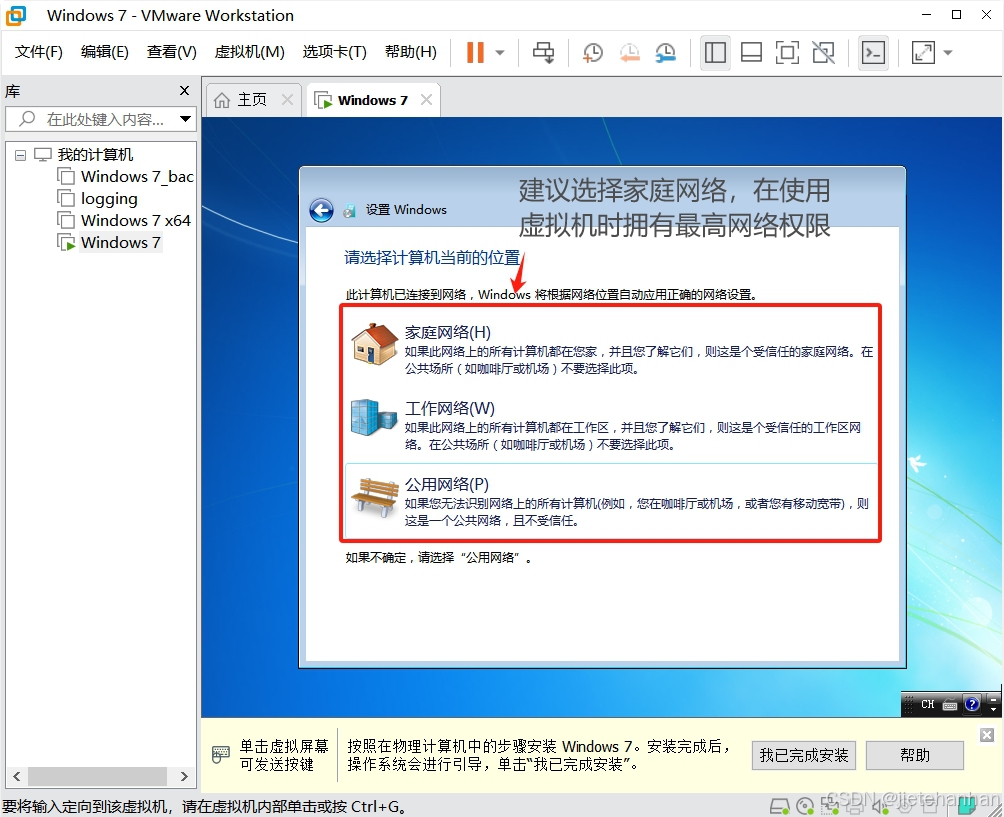Open the 帮助(H) menu
1004x817 pixels.
click(410, 52)
